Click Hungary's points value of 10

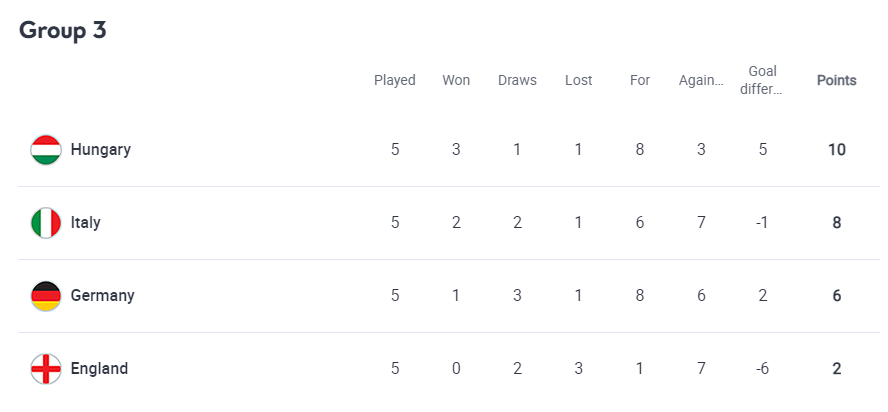point(837,150)
